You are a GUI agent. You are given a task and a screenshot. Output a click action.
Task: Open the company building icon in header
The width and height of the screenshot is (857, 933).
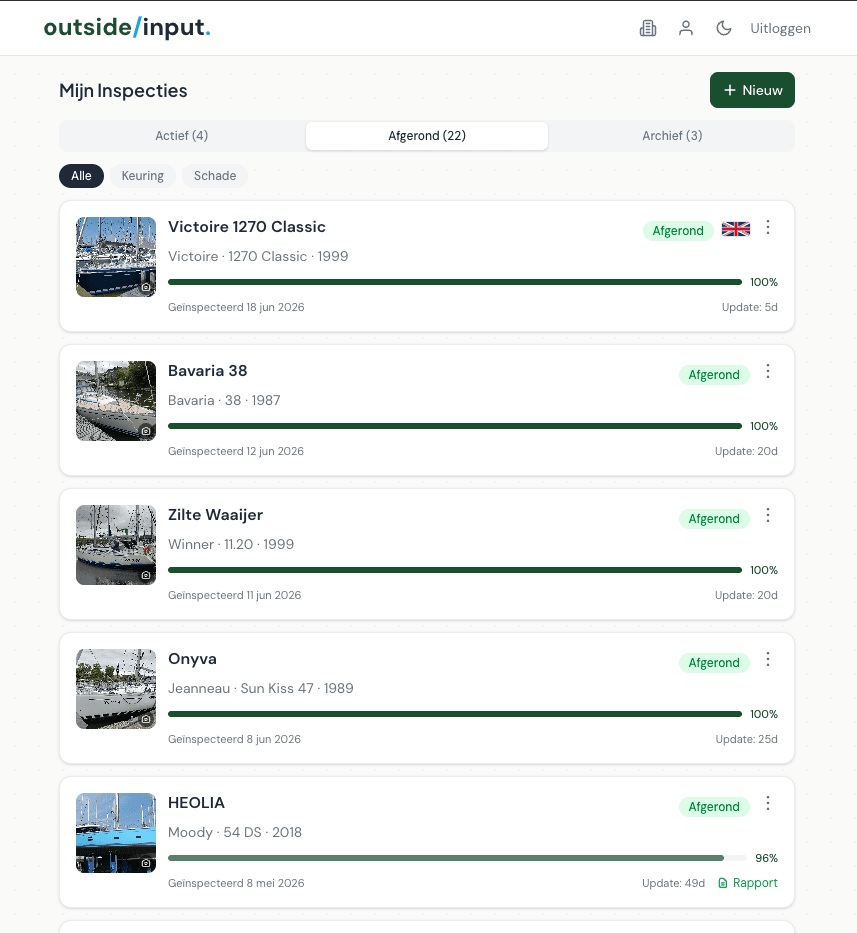click(648, 28)
